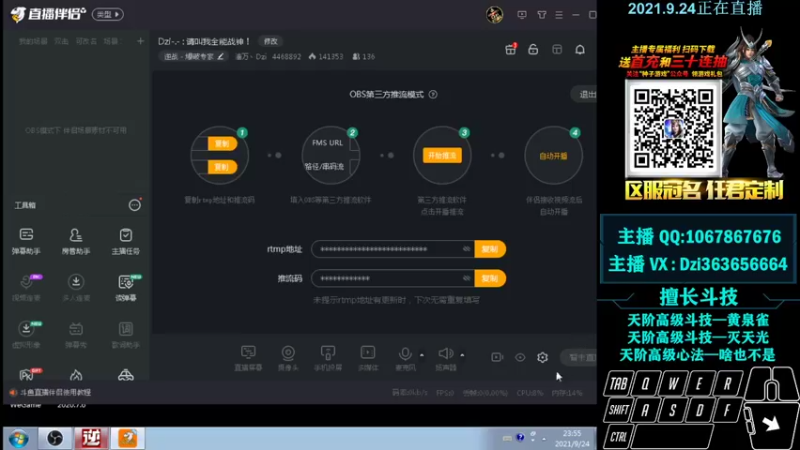Screen dimensions: 800x450
Task: Open the 弹幕助手 danmaku assistant tool
Action: (x=26, y=241)
